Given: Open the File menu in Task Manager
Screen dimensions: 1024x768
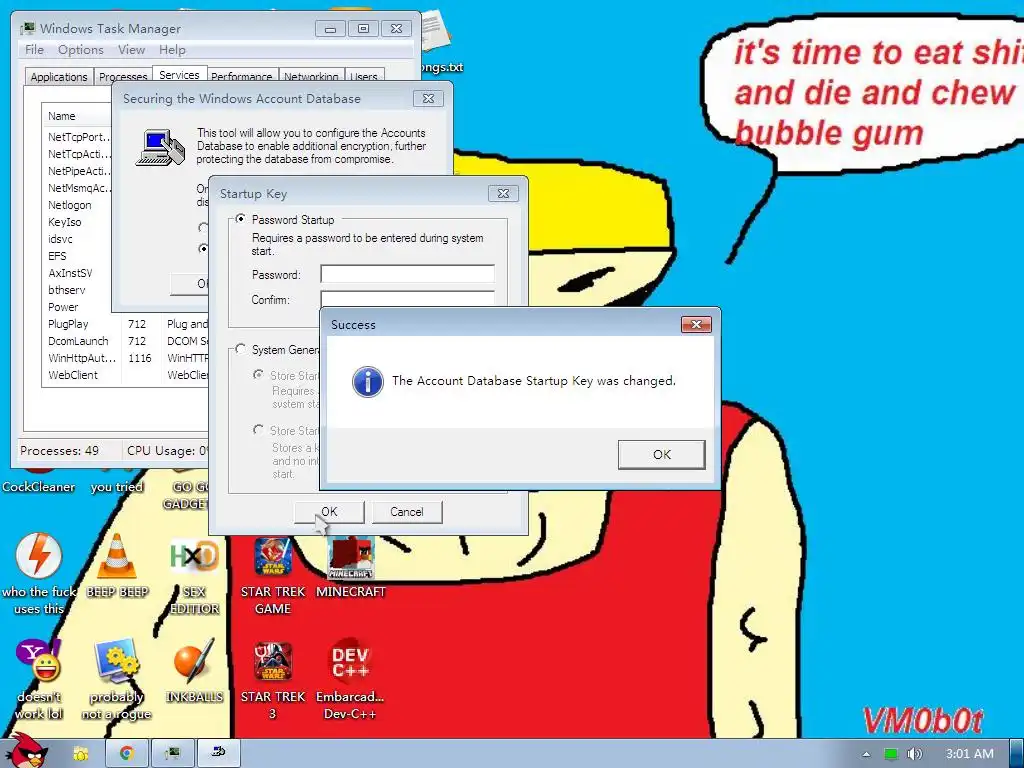Looking at the screenshot, I should click(x=34, y=50).
